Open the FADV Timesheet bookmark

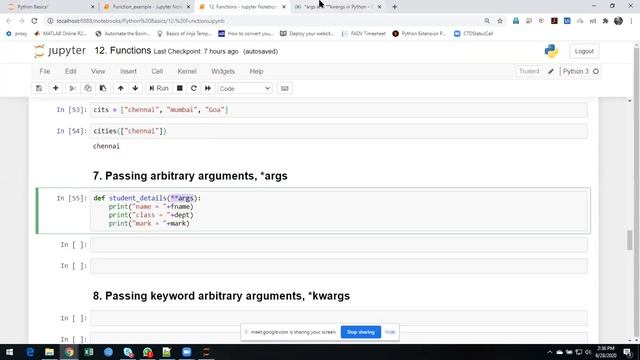click(364, 33)
